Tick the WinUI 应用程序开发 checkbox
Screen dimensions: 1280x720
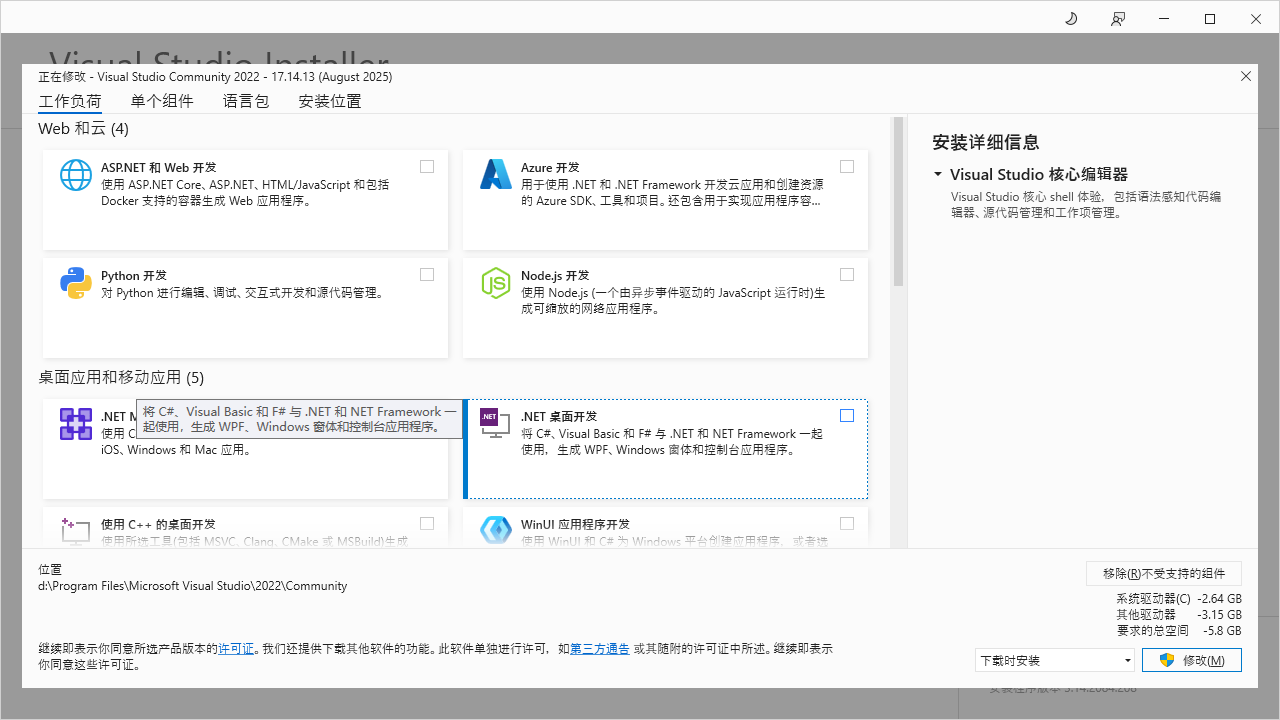coord(847,523)
